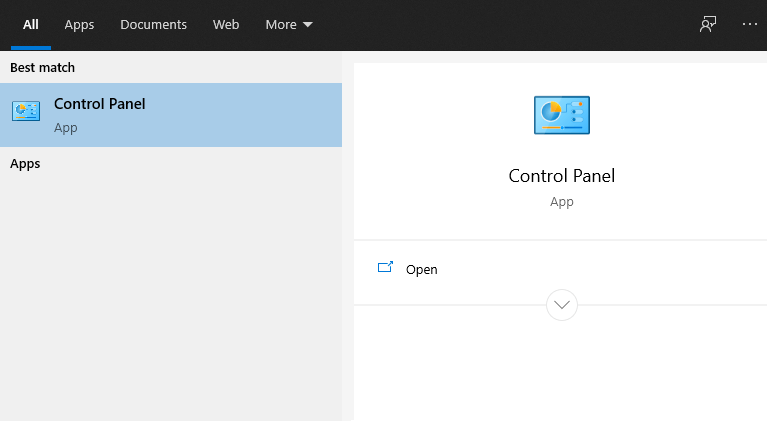Open the three-dot options menu
Viewport: 767px width, 421px height.
point(750,24)
